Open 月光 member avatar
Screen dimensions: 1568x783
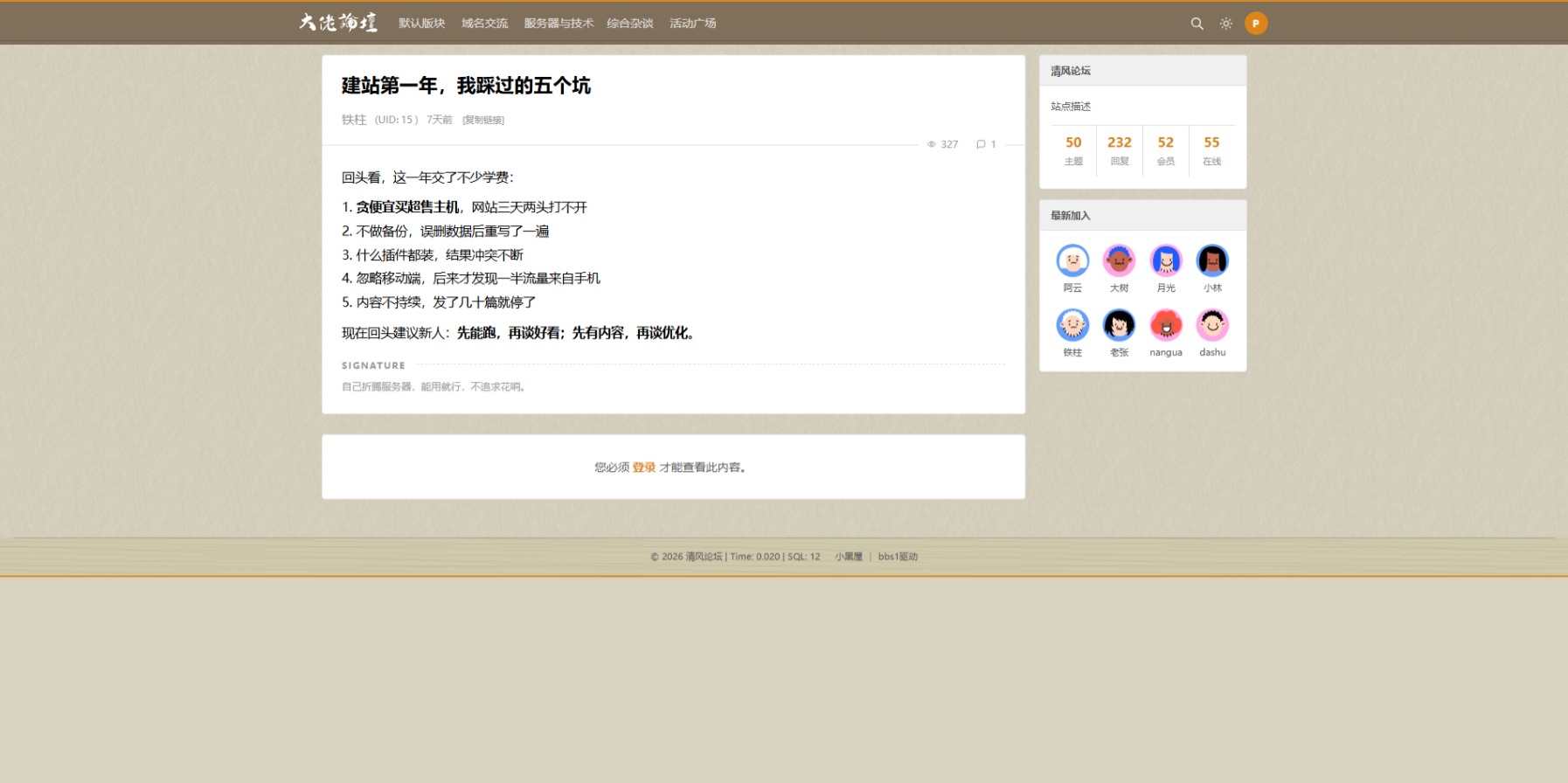click(x=1166, y=260)
